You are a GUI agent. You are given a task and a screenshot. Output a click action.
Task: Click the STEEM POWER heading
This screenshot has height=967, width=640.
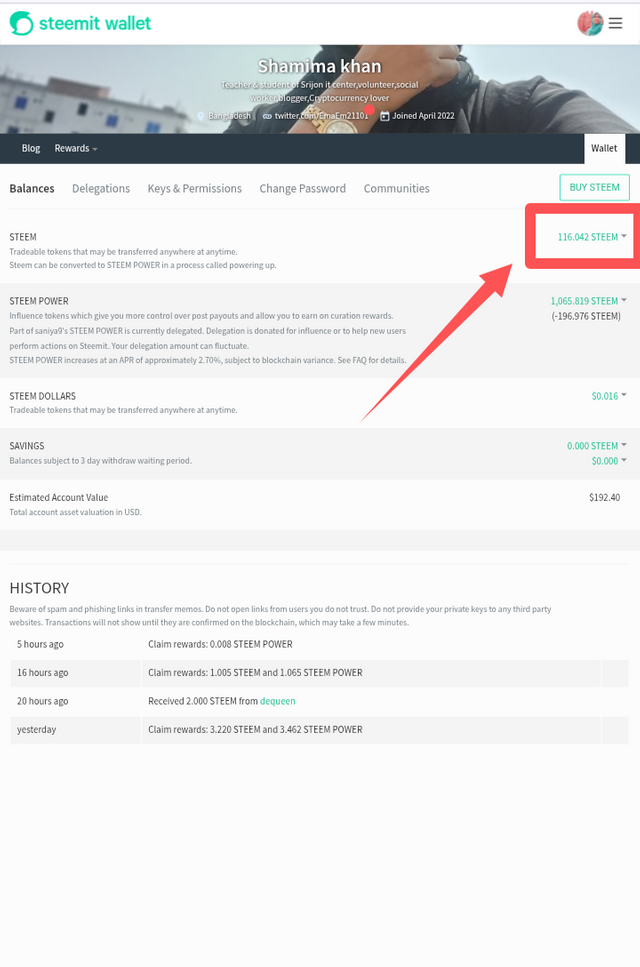tap(39, 301)
